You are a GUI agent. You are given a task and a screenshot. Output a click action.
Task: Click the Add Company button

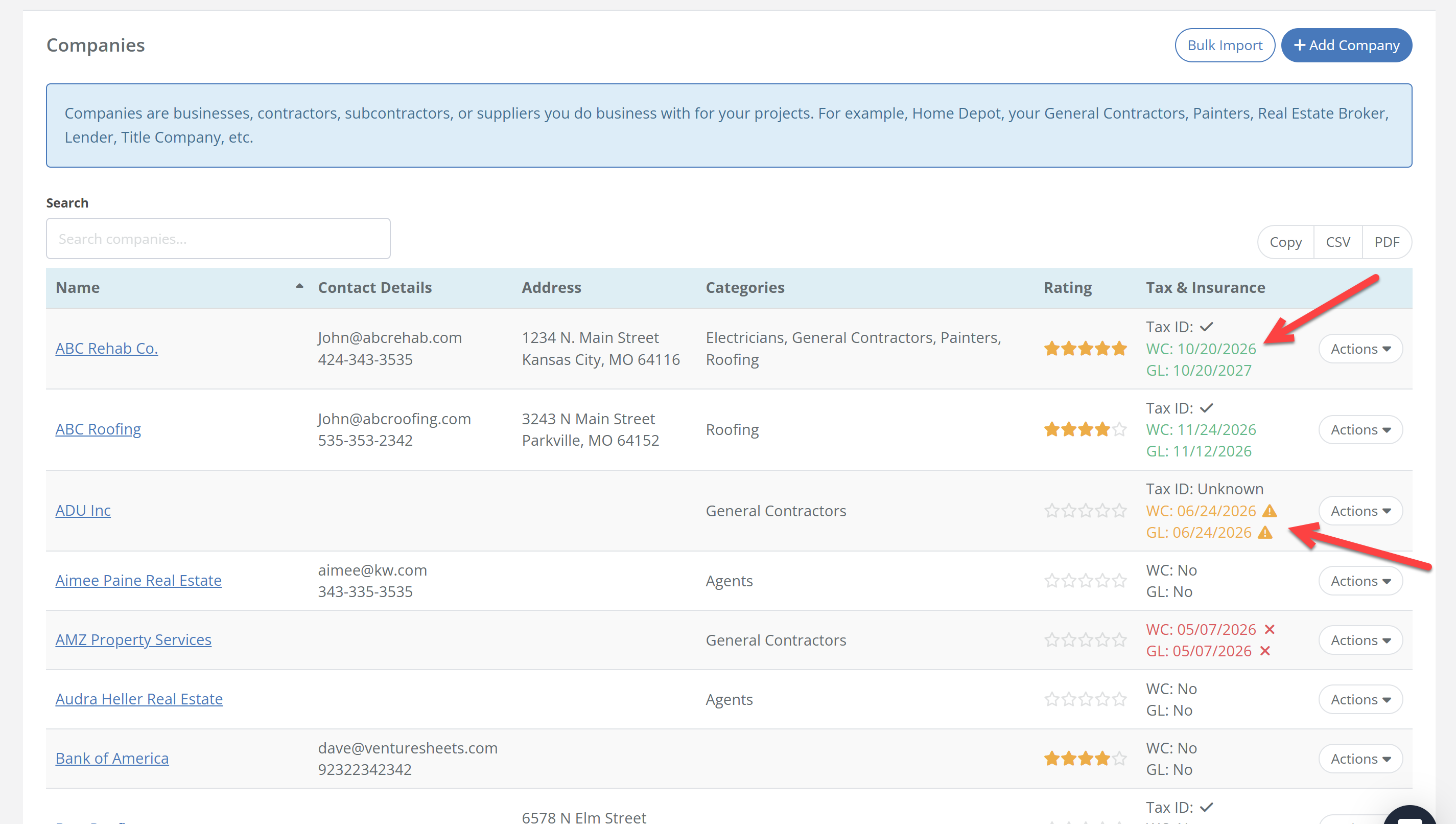point(1346,45)
